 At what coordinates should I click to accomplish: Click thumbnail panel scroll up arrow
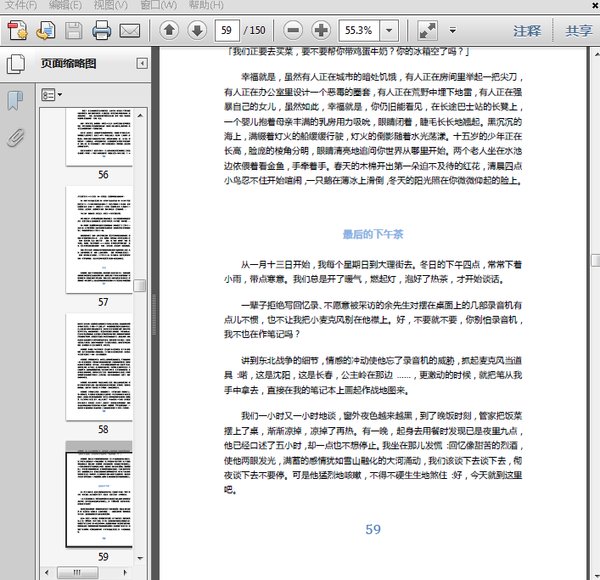pos(140,115)
